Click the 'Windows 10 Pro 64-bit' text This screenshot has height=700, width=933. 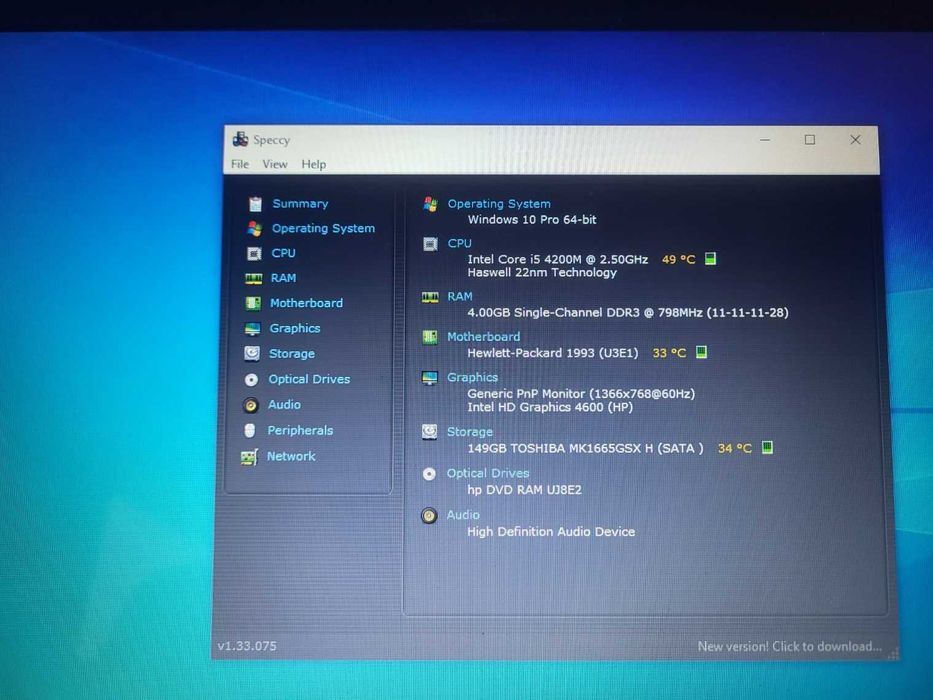(x=532, y=220)
